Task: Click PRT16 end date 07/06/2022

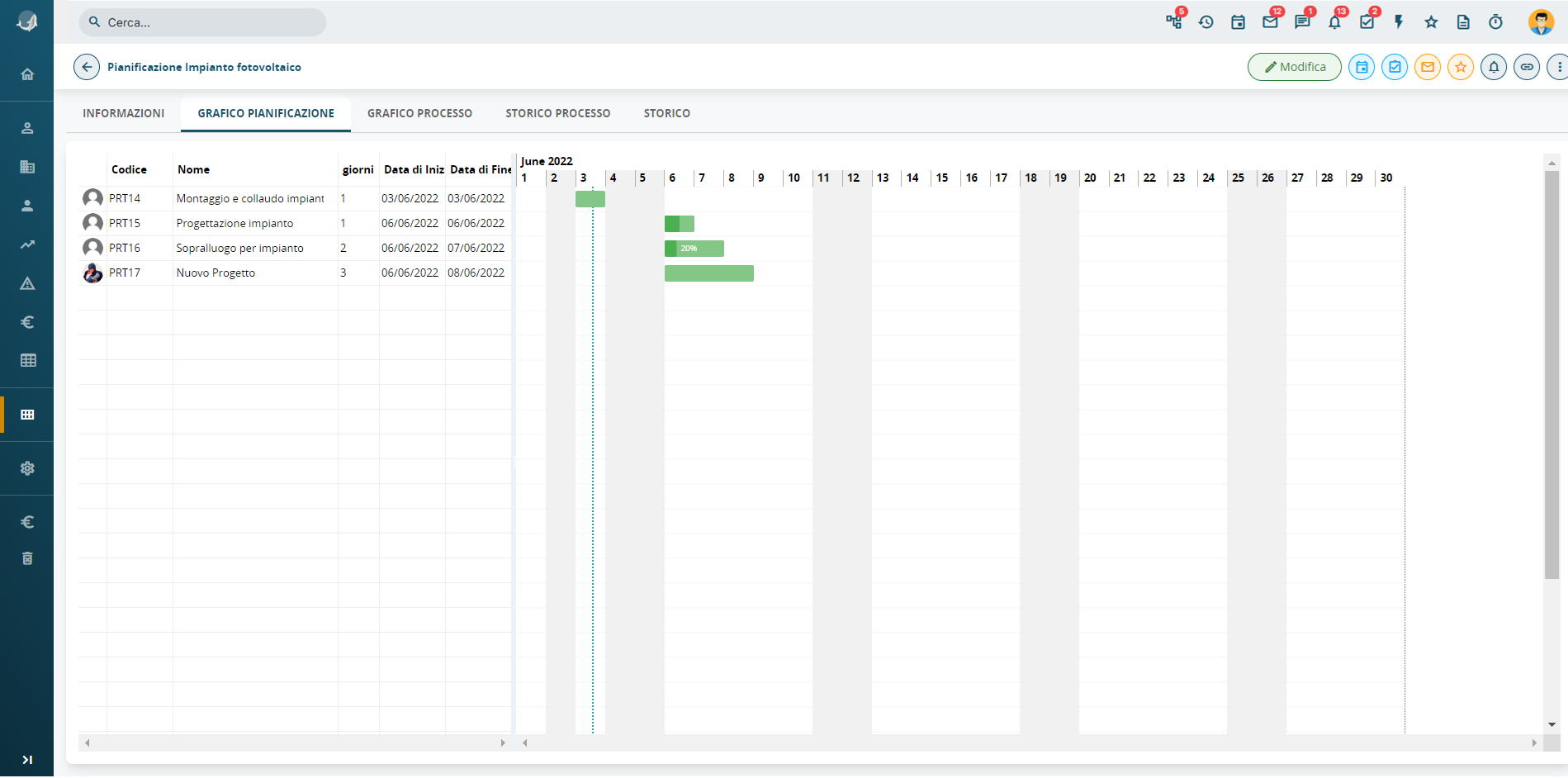Action: pyautogui.click(x=476, y=248)
